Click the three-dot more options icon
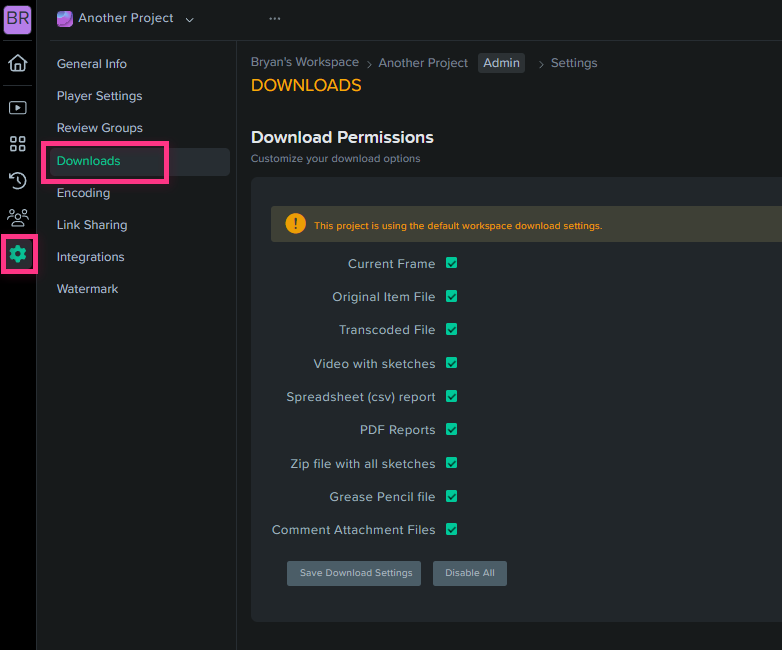782x650 pixels. coord(274,18)
